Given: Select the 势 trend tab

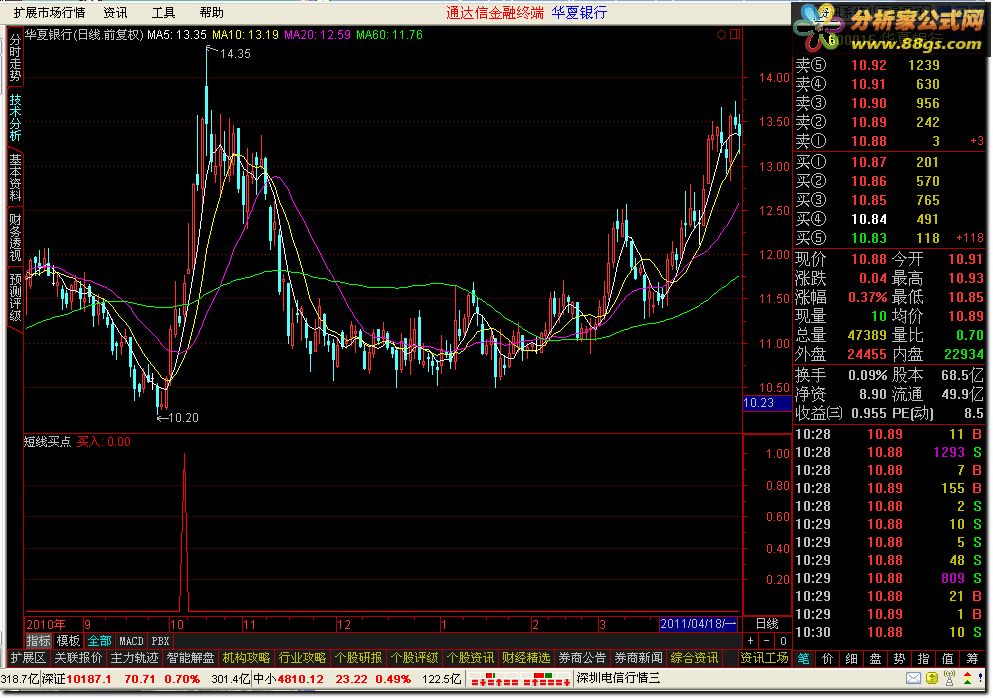Looking at the screenshot, I should click(900, 658).
